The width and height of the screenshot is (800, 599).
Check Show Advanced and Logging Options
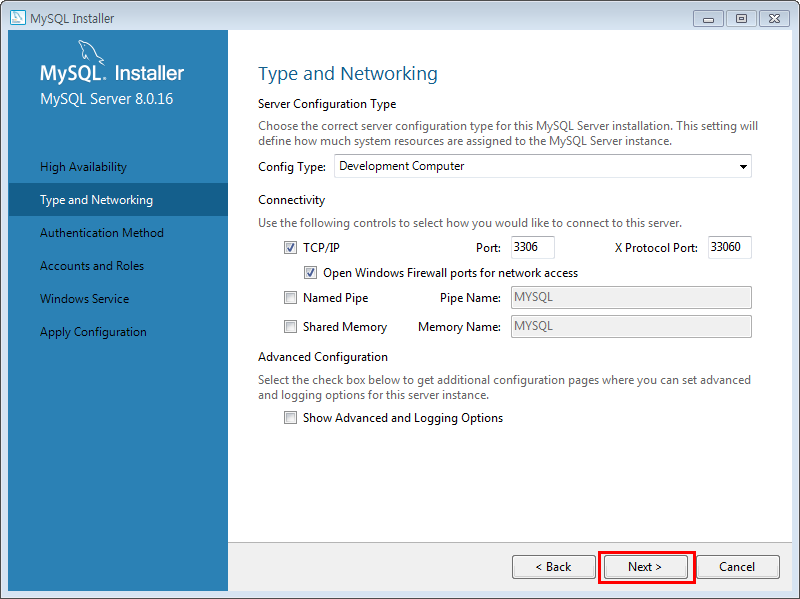pyautogui.click(x=290, y=418)
